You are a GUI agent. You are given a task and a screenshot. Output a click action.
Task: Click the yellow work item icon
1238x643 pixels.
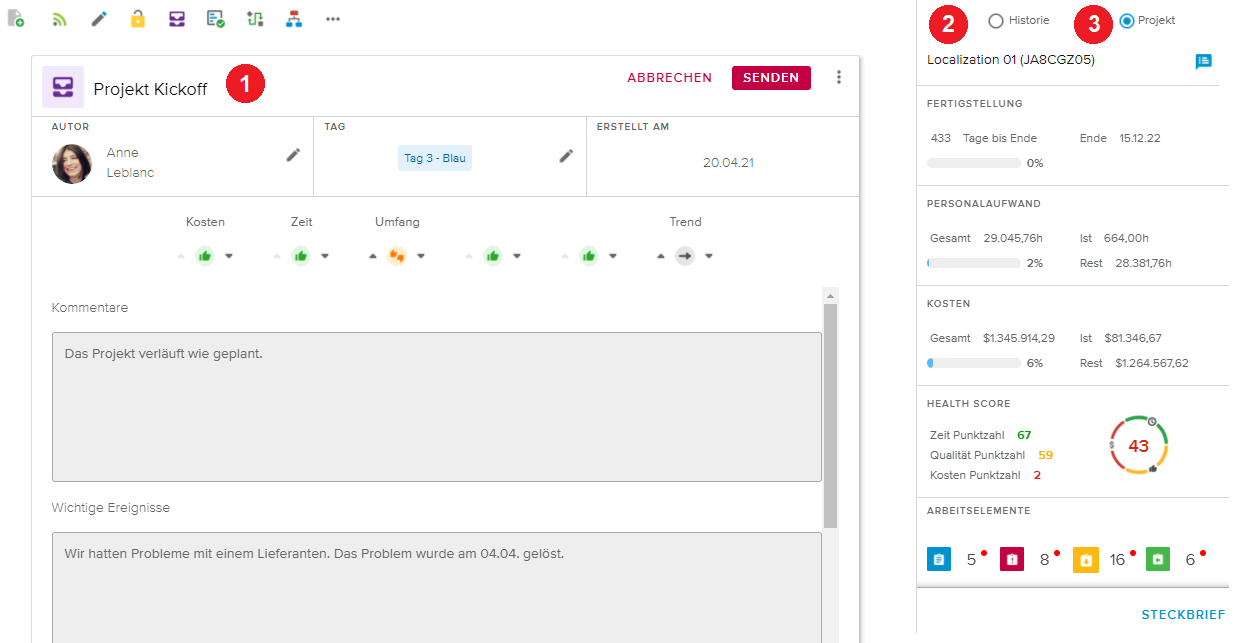tap(1085, 559)
